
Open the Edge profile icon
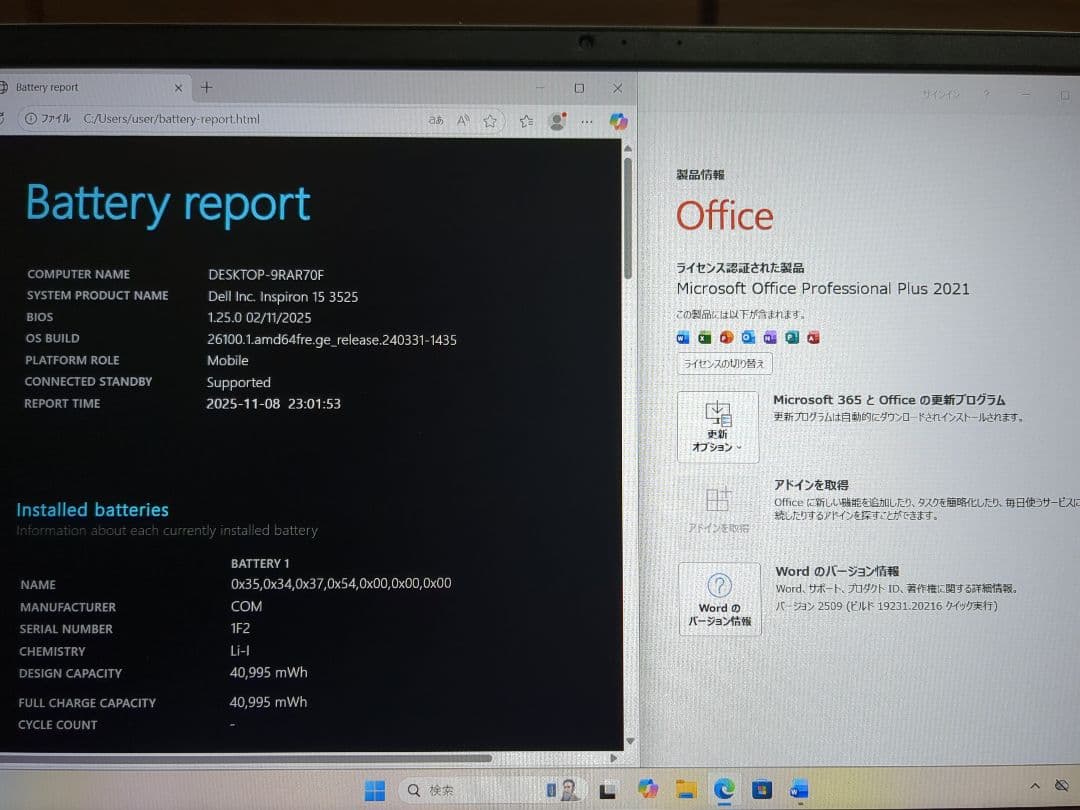(557, 119)
